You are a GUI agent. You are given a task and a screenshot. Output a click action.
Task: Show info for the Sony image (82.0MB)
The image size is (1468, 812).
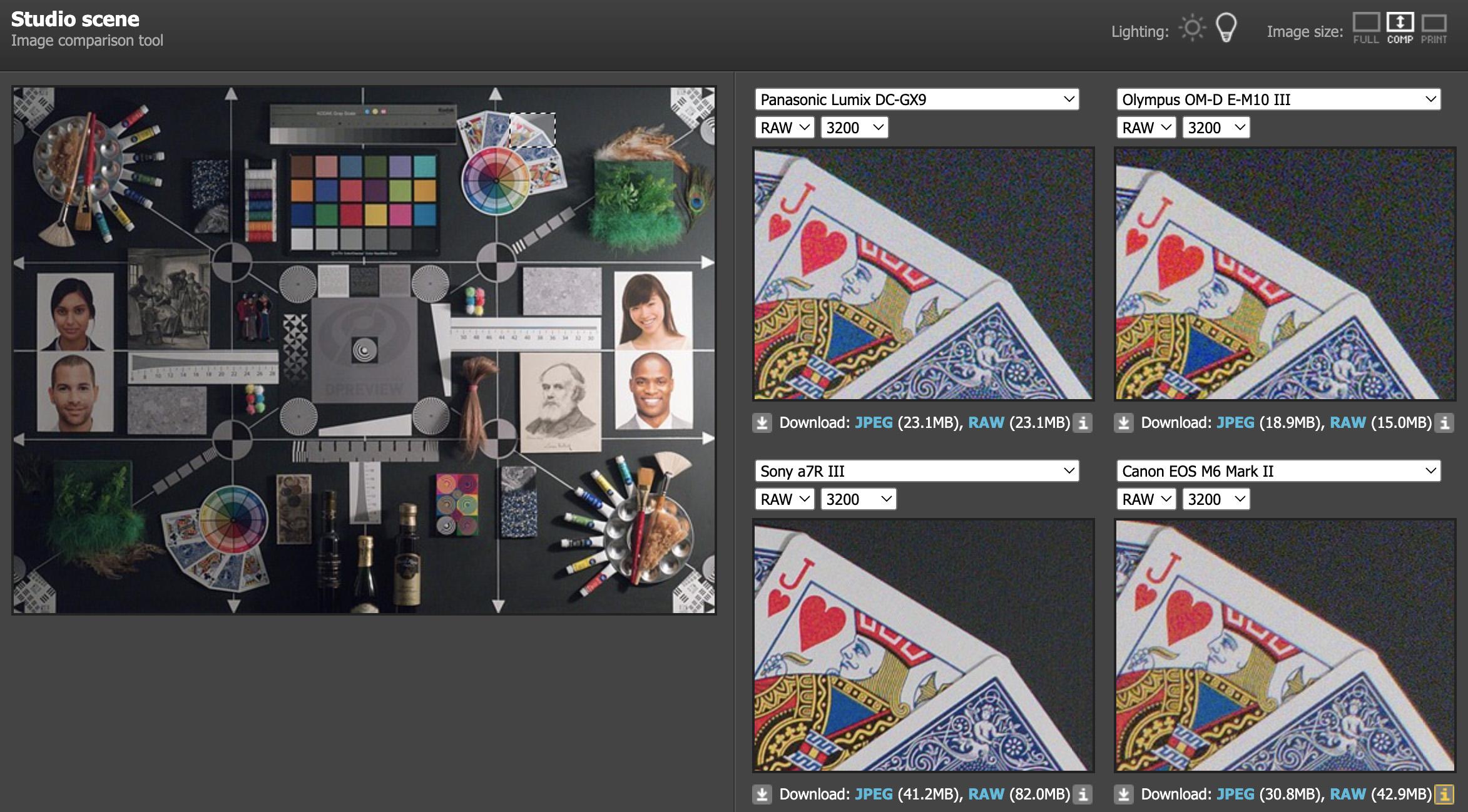click(1083, 794)
